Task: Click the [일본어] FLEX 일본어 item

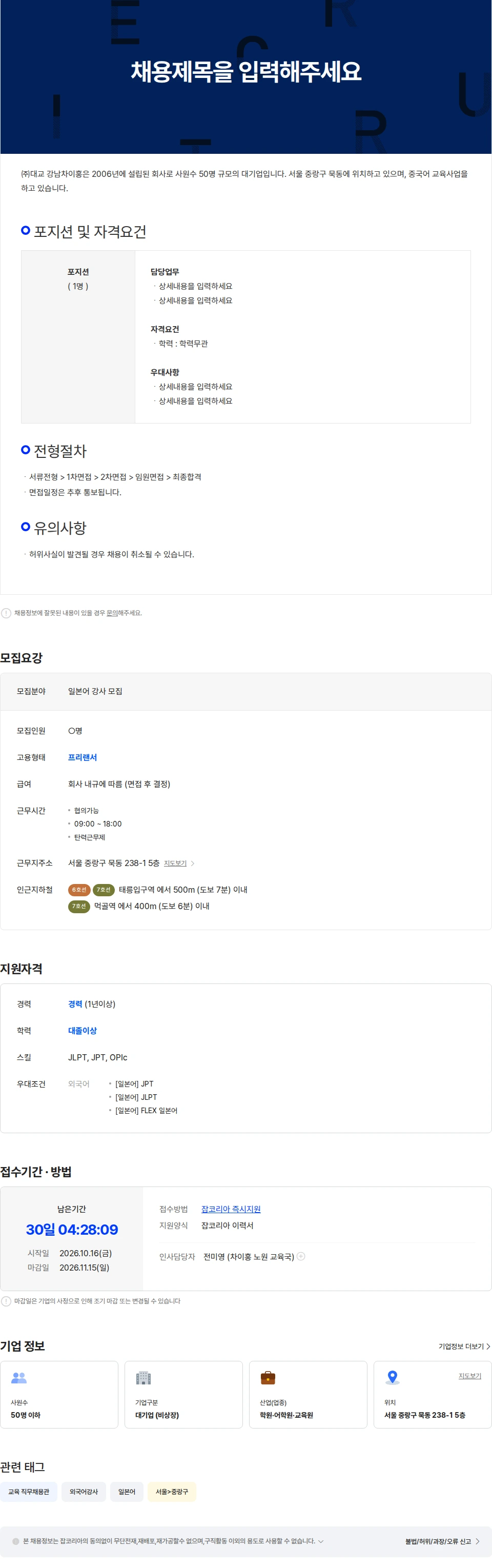Action: [146, 1111]
